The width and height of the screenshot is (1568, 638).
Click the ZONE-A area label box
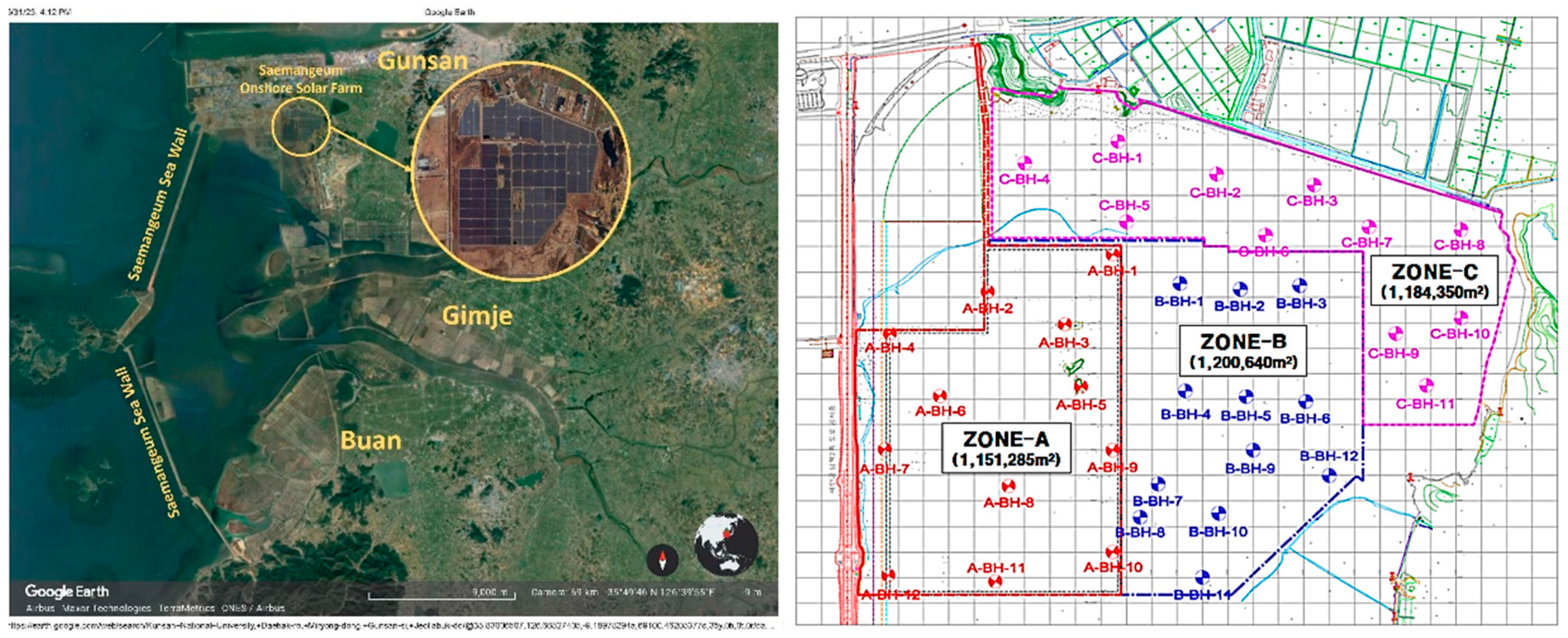[1006, 449]
